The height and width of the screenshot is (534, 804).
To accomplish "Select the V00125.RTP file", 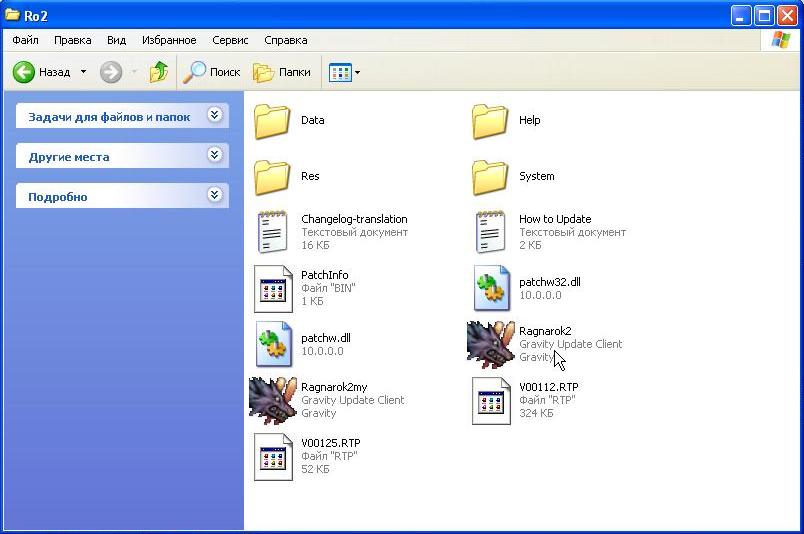I will coord(273,456).
